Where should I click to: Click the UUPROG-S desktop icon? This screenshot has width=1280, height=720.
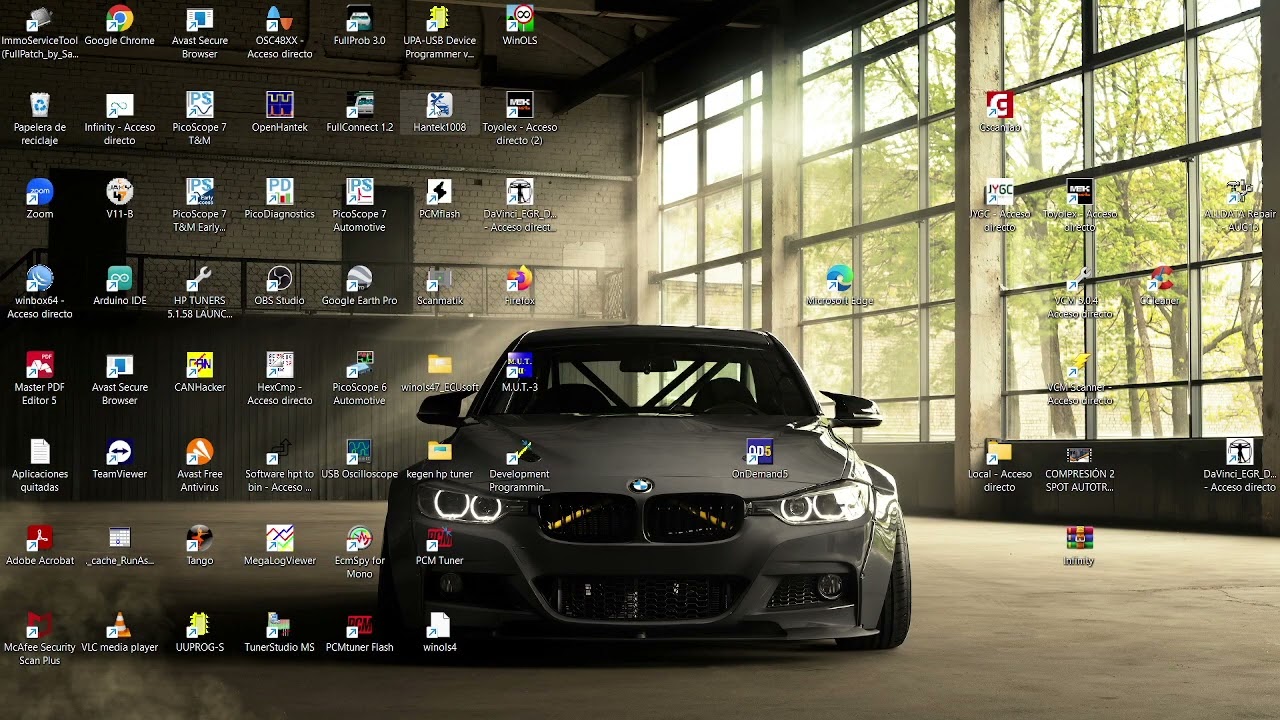(x=200, y=625)
